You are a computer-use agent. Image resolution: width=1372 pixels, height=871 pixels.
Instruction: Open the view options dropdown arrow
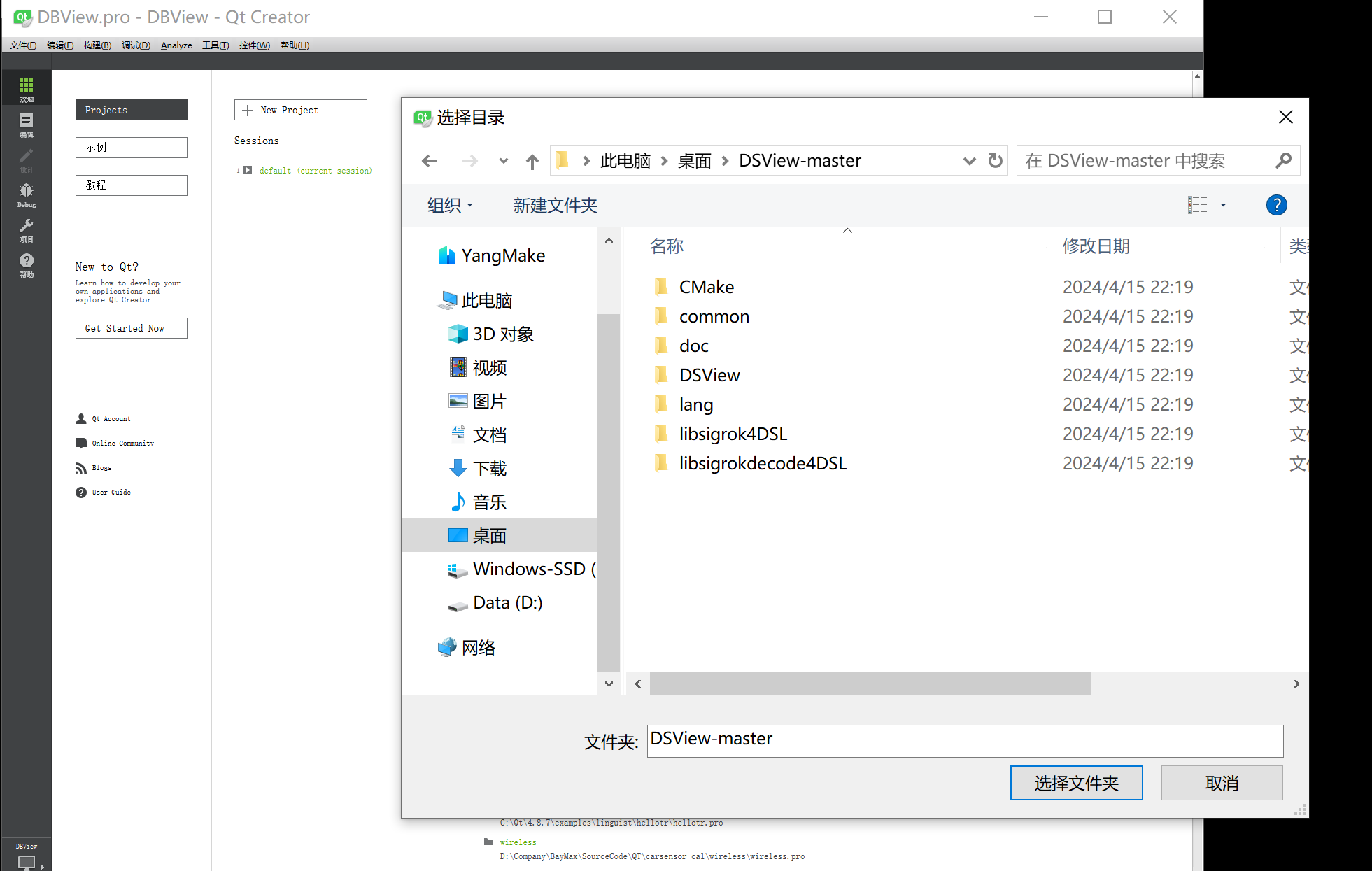pos(1224,205)
